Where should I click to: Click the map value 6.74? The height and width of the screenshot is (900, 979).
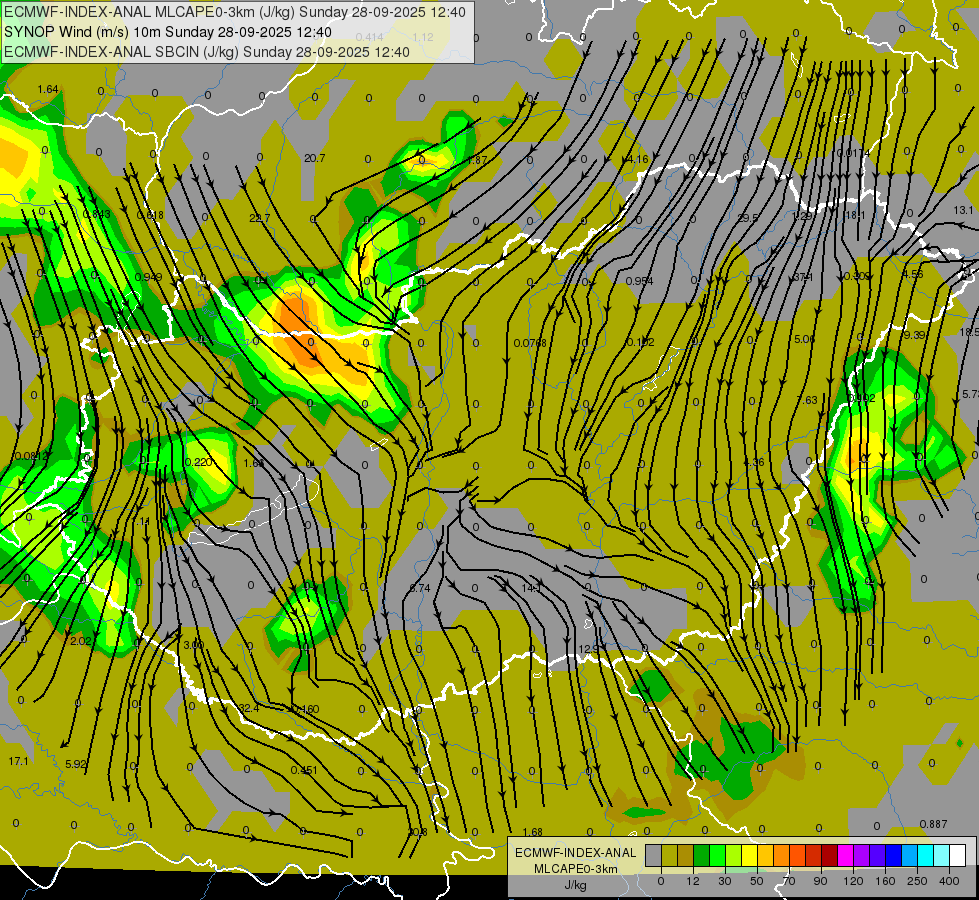point(420,588)
